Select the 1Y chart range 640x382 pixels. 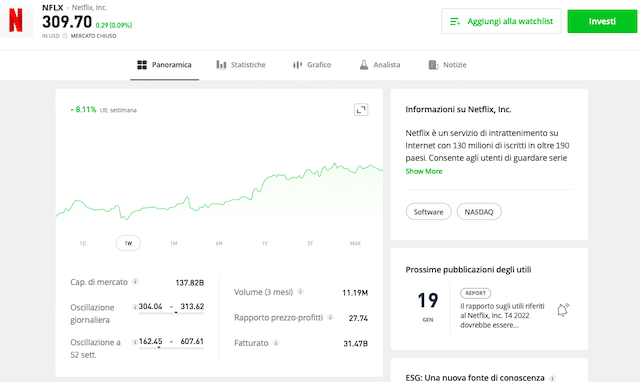pos(264,243)
